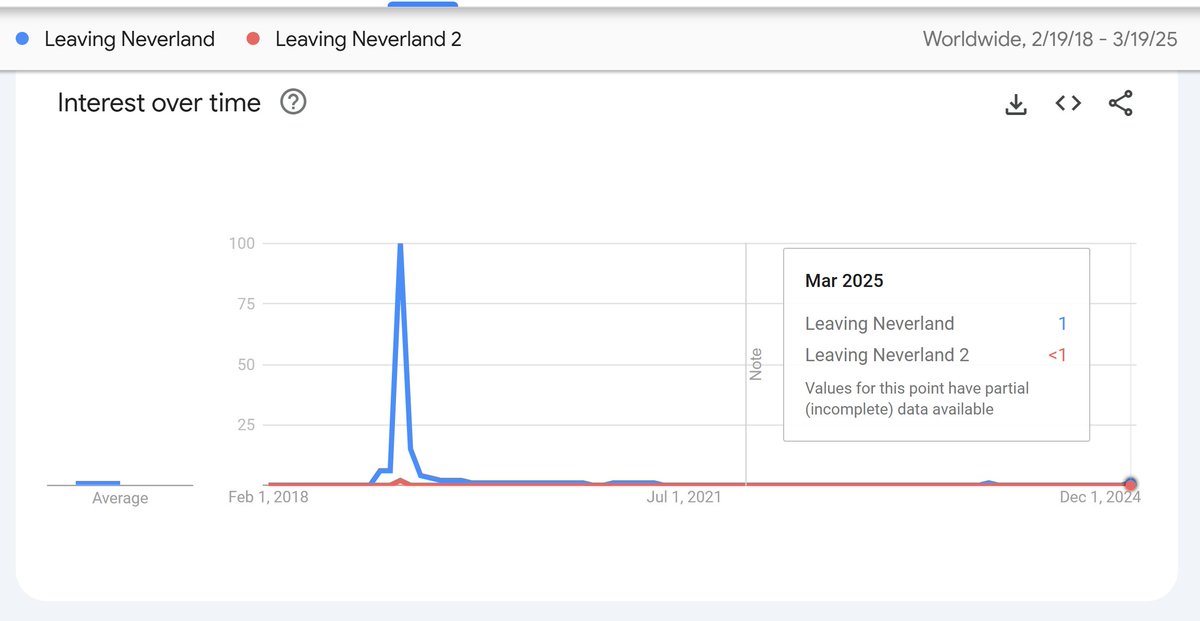The image size is (1200, 621).
Task: Expand the Mar 2025 tooltip heading
Action: tap(843, 281)
